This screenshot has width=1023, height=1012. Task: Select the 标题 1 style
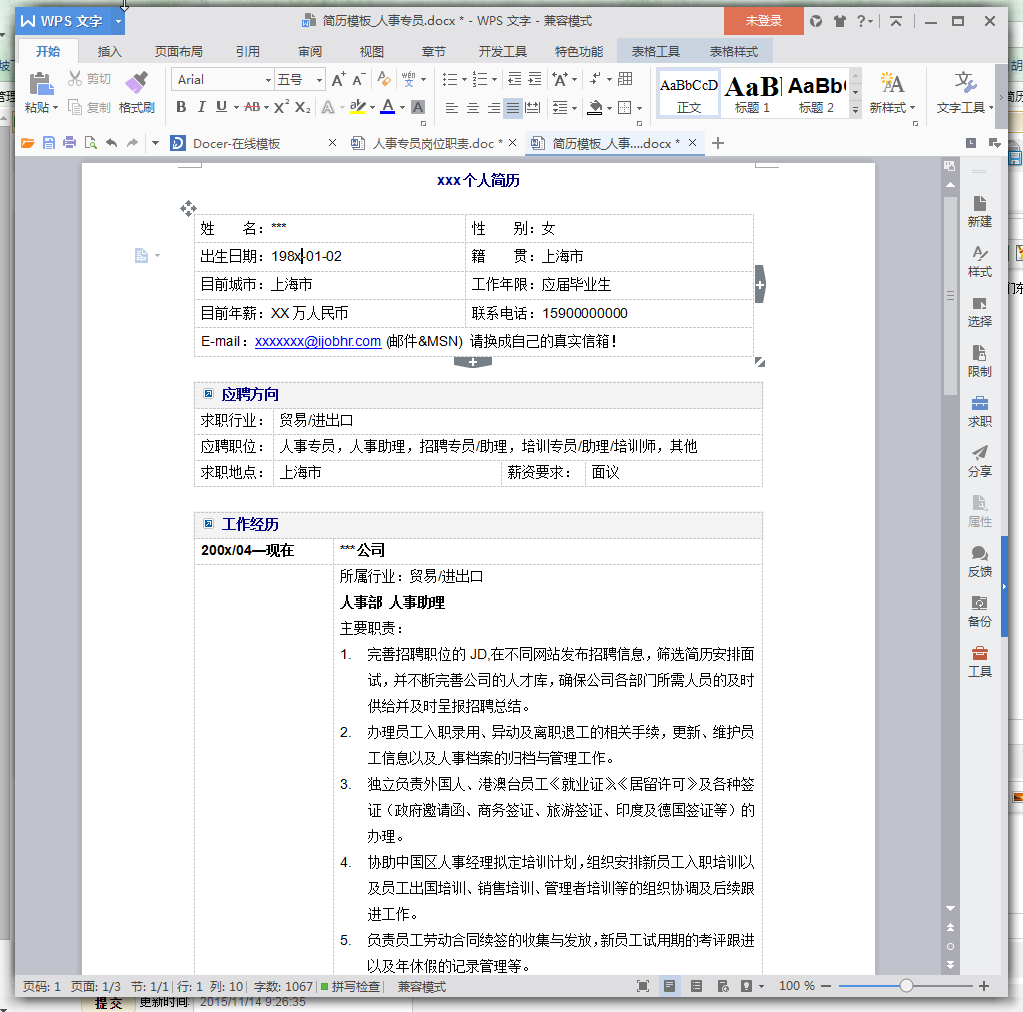coord(752,93)
